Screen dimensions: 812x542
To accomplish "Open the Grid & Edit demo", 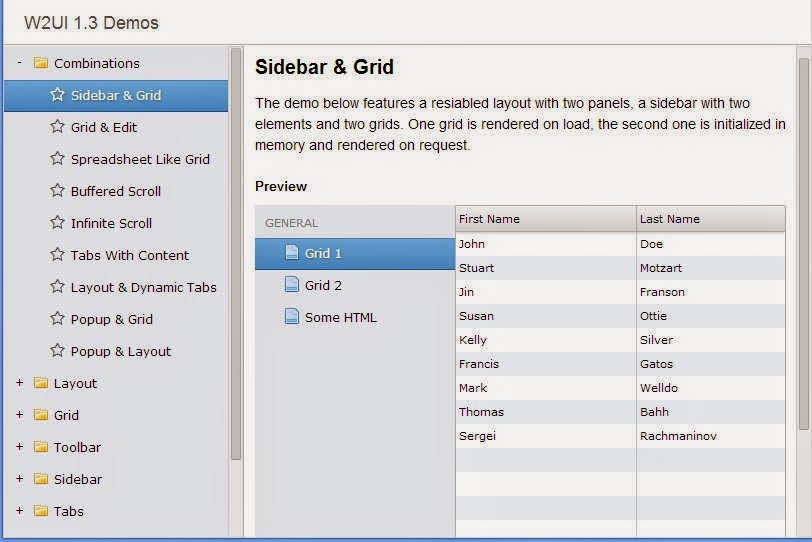I will click(x=116, y=127).
